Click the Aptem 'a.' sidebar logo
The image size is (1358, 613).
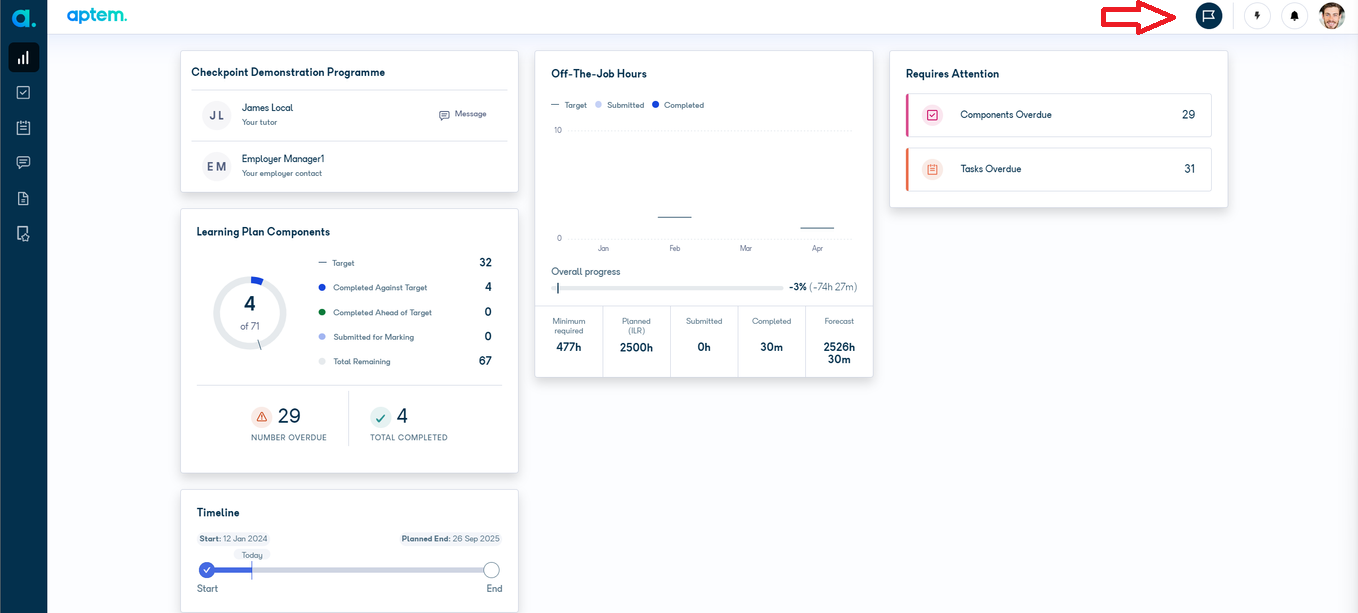click(x=24, y=17)
